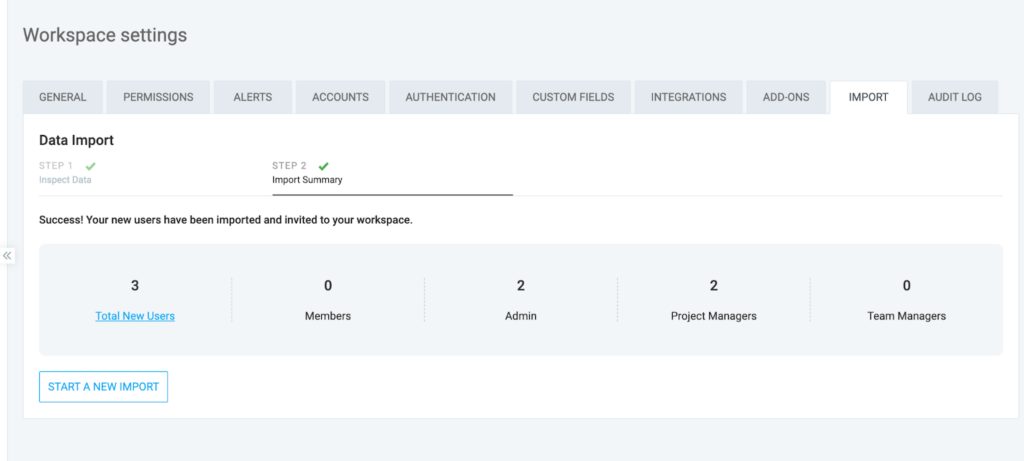Click the Admin count of 2
1024x461 pixels.
521,286
